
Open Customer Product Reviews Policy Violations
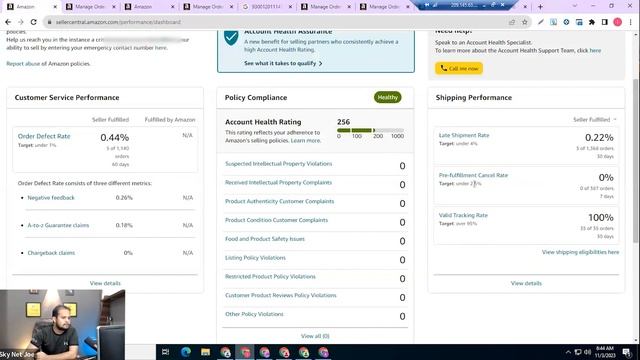[281, 295]
